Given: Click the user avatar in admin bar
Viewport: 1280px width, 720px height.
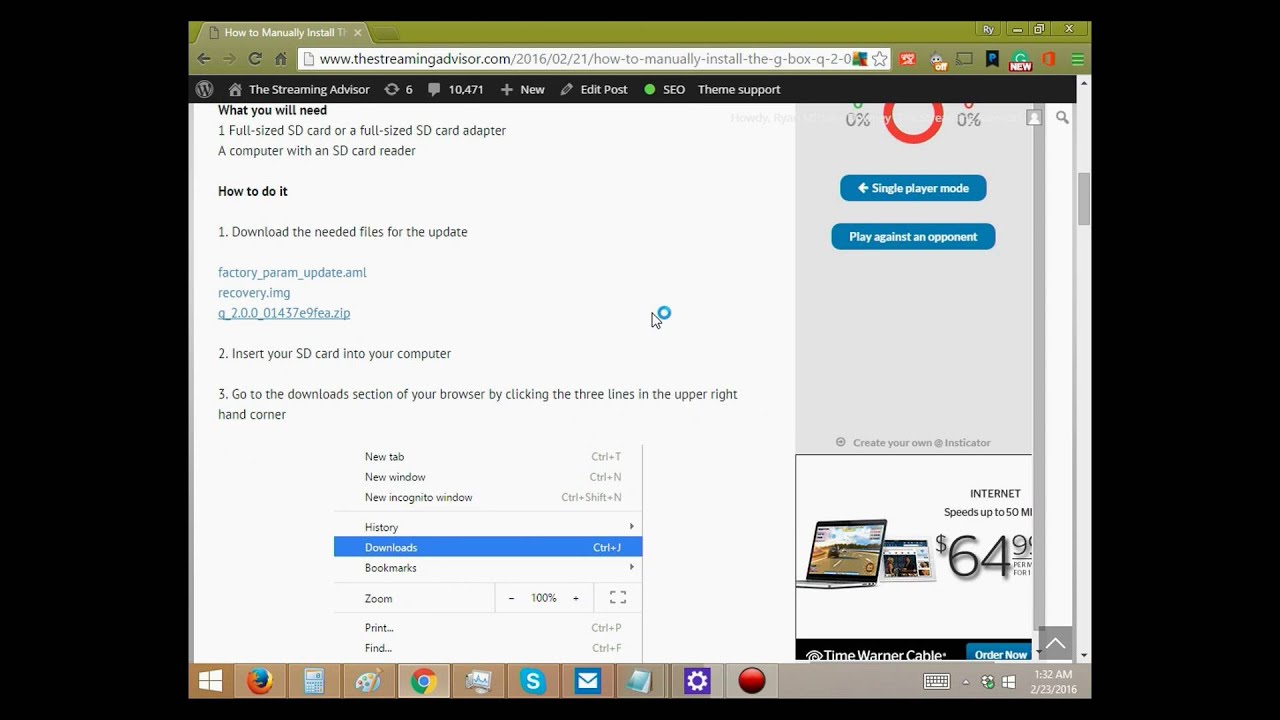Looking at the screenshot, I should coord(1034,117).
